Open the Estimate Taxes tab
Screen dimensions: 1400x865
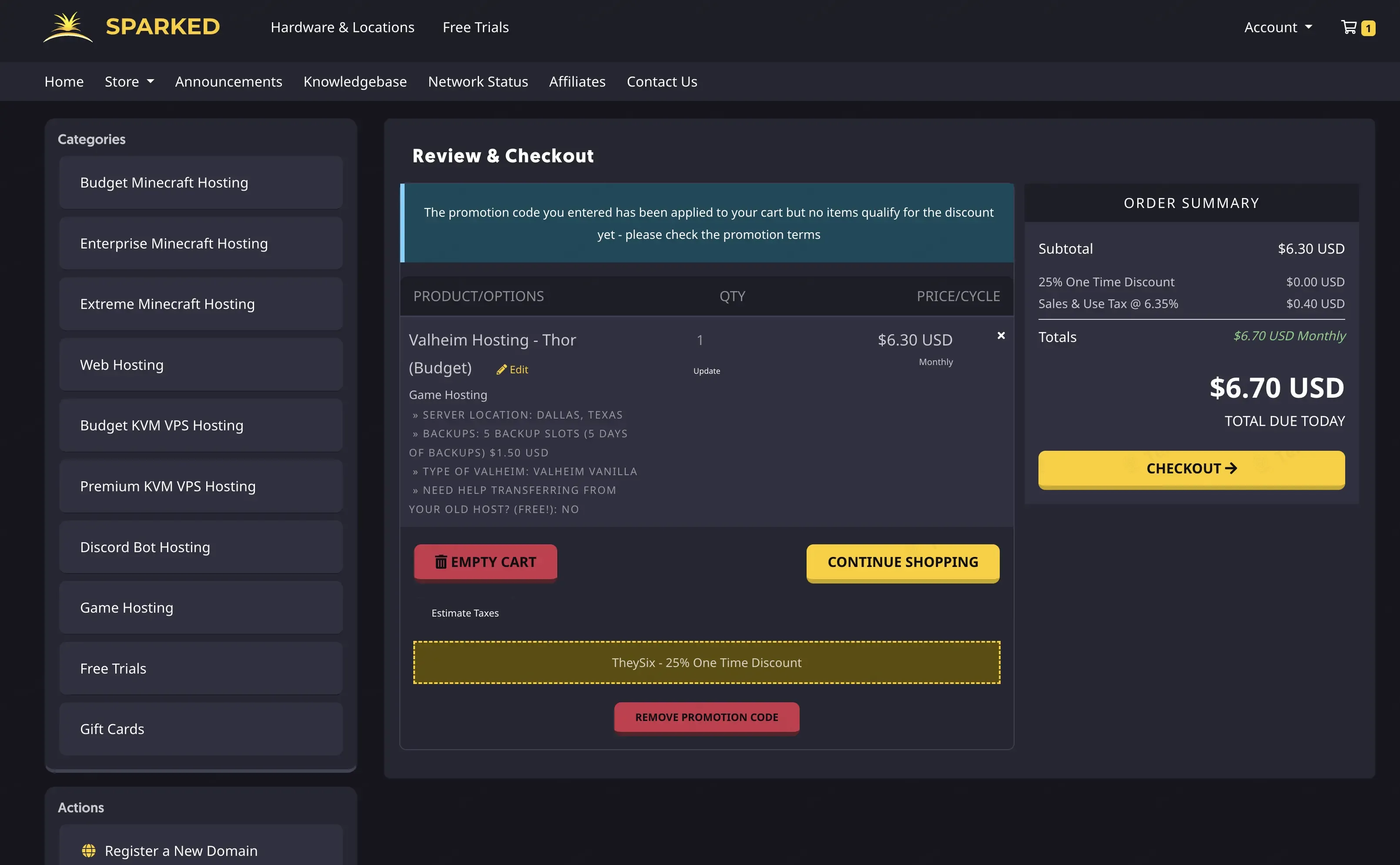(x=465, y=613)
